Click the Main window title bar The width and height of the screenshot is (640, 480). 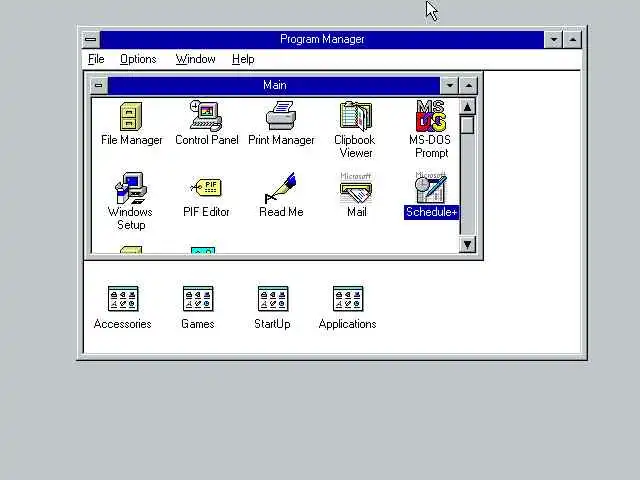coord(274,85)
